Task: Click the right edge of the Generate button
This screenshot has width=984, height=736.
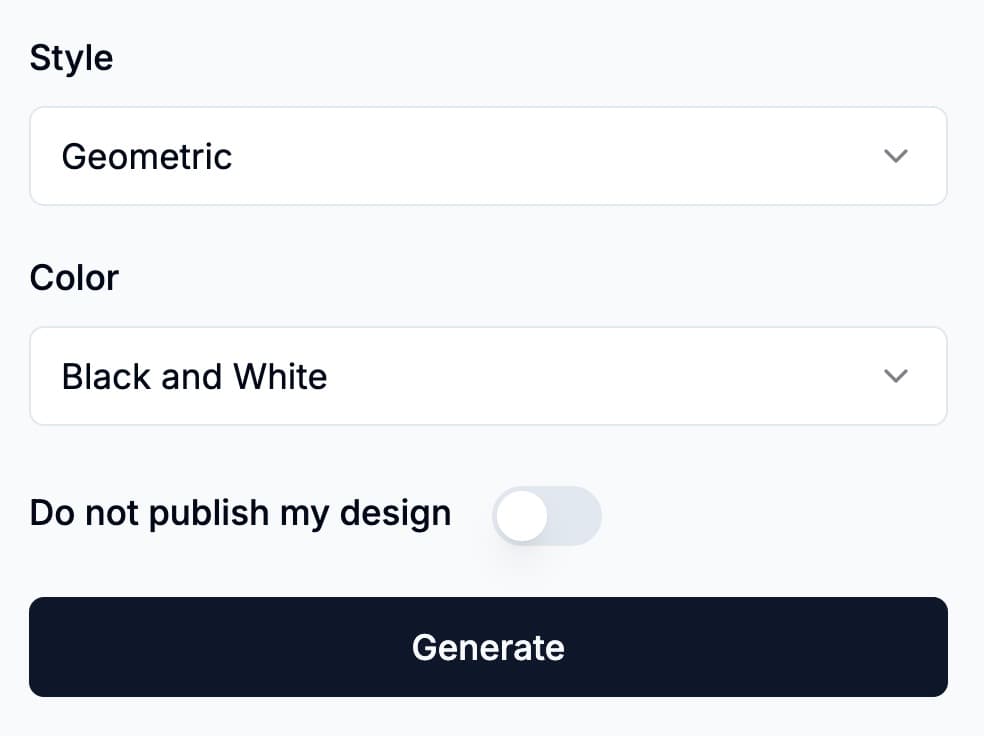Action: click(930, 647)
